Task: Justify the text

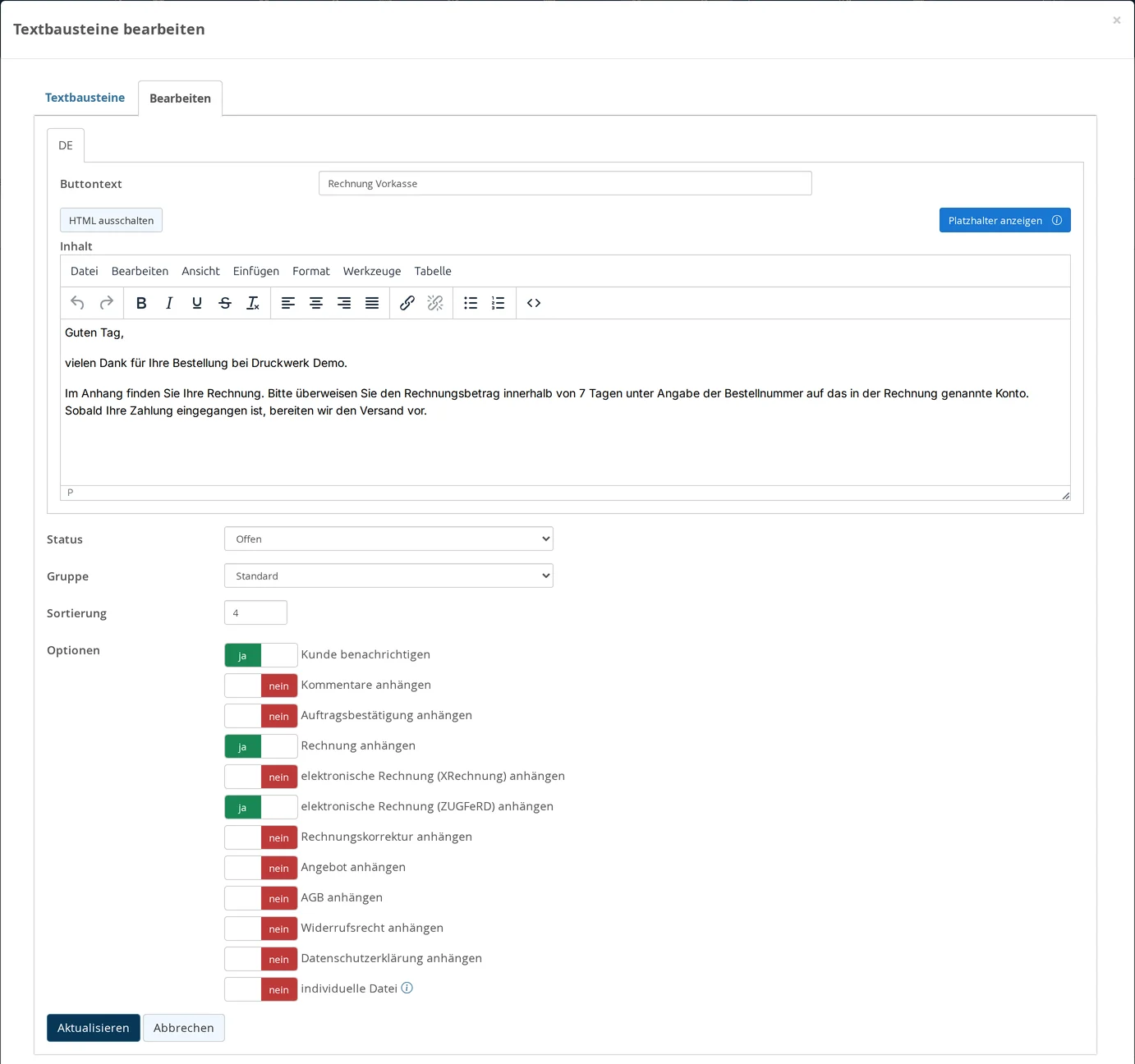Action: click(x=372, y=303)
